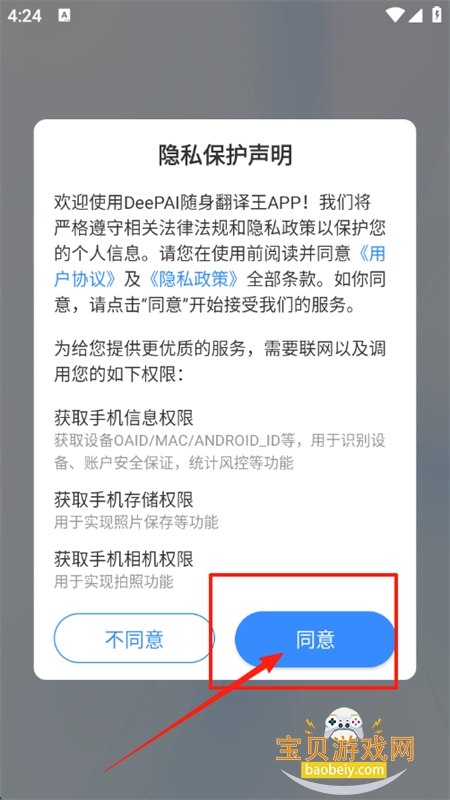
Task: Tap the 隐私保护声明 dialog title
Action: click(x=225, y=155)
